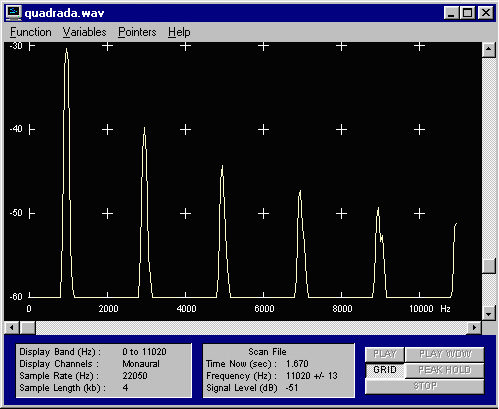The height and width of the screenshot is (409, 499).
Task: Click the vertical scrollbar thumb
Action: point(489,266)
